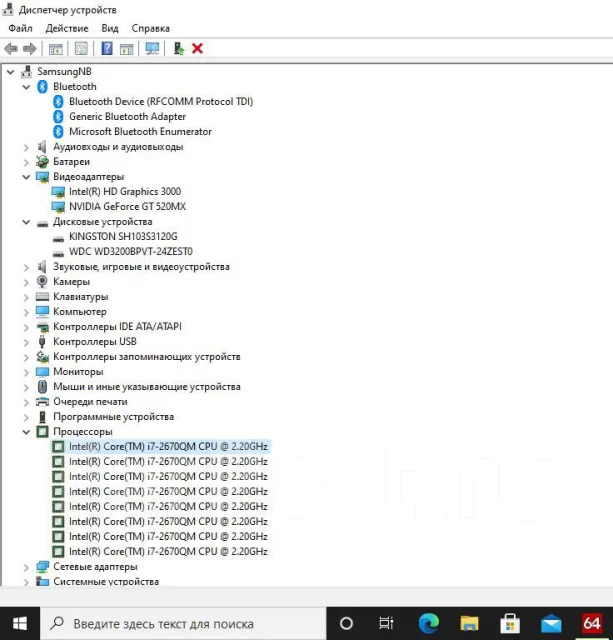Open File Explorer from taskbar
The height and width of the screenshot is (640, 613).
click(469, 624)
